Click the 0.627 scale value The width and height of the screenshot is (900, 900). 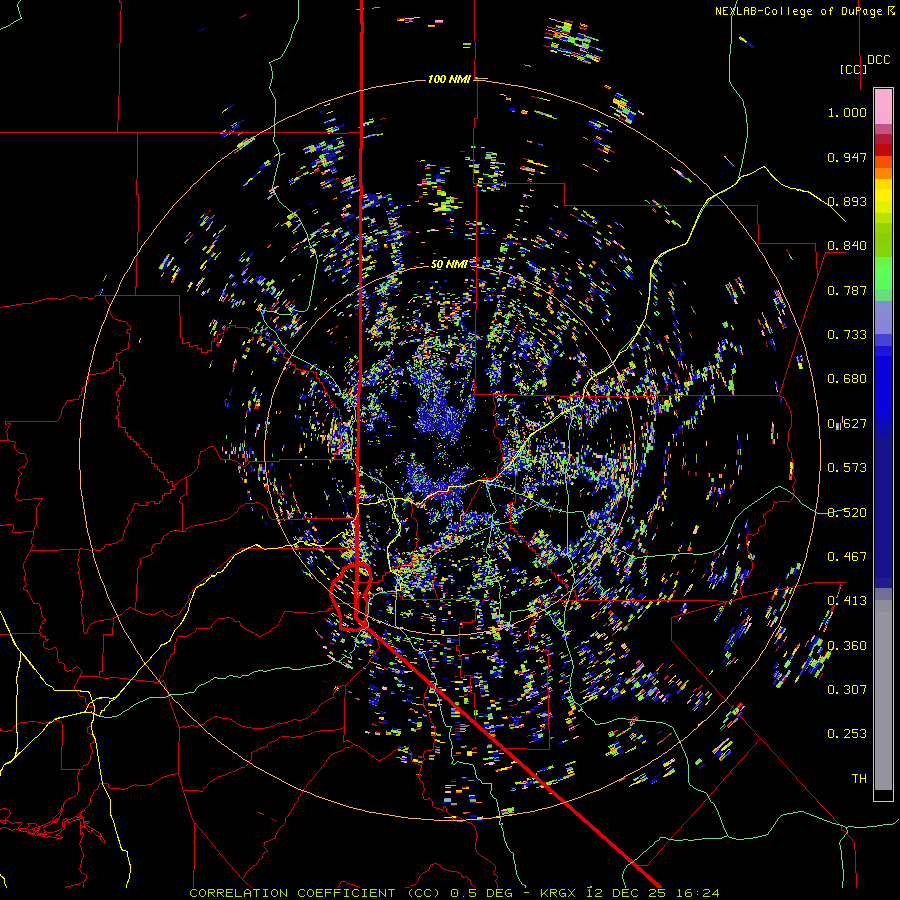847,424
